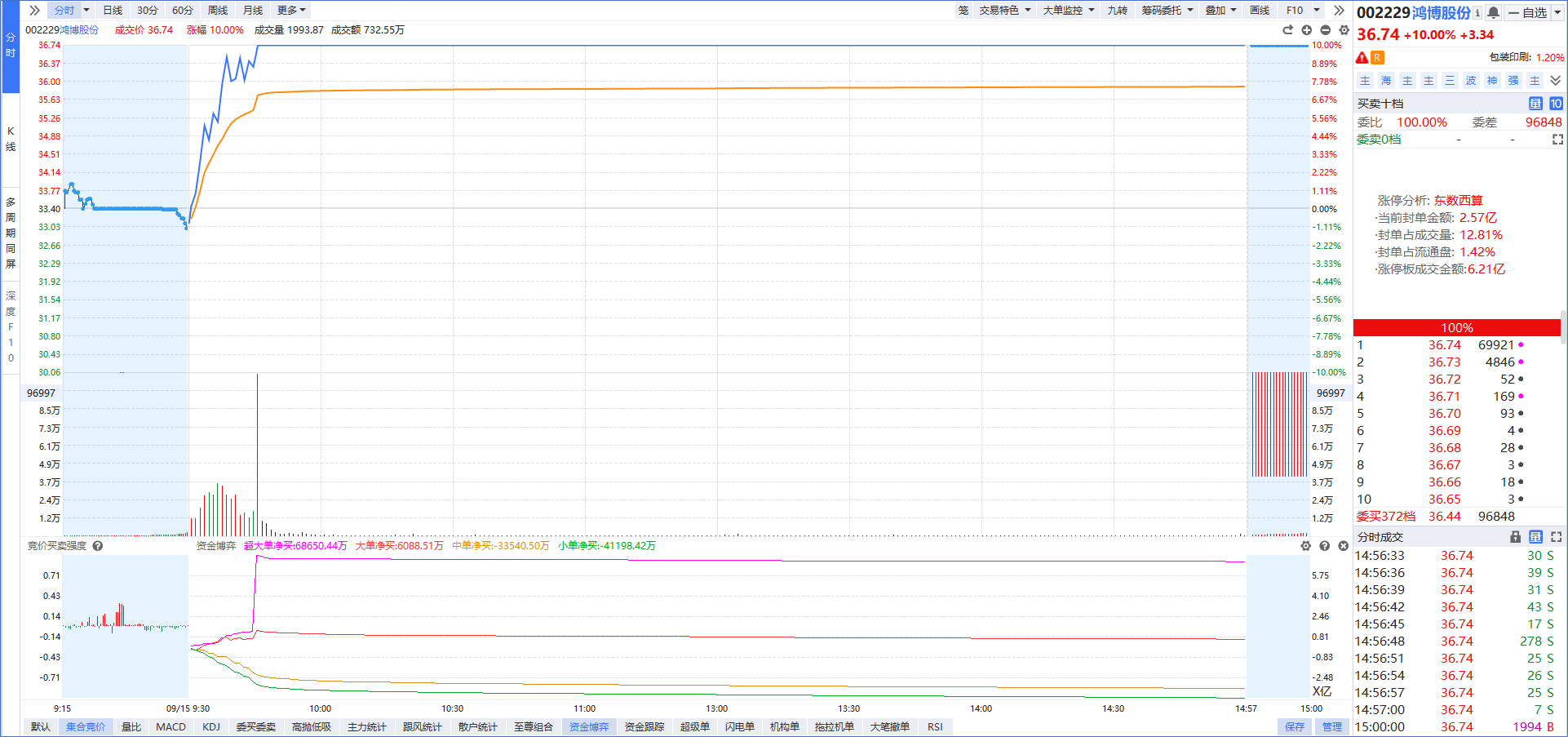1568x737 pixels.
Task: Select the 资金博弈 indicator tab
Action: click(x=589, y=727)
